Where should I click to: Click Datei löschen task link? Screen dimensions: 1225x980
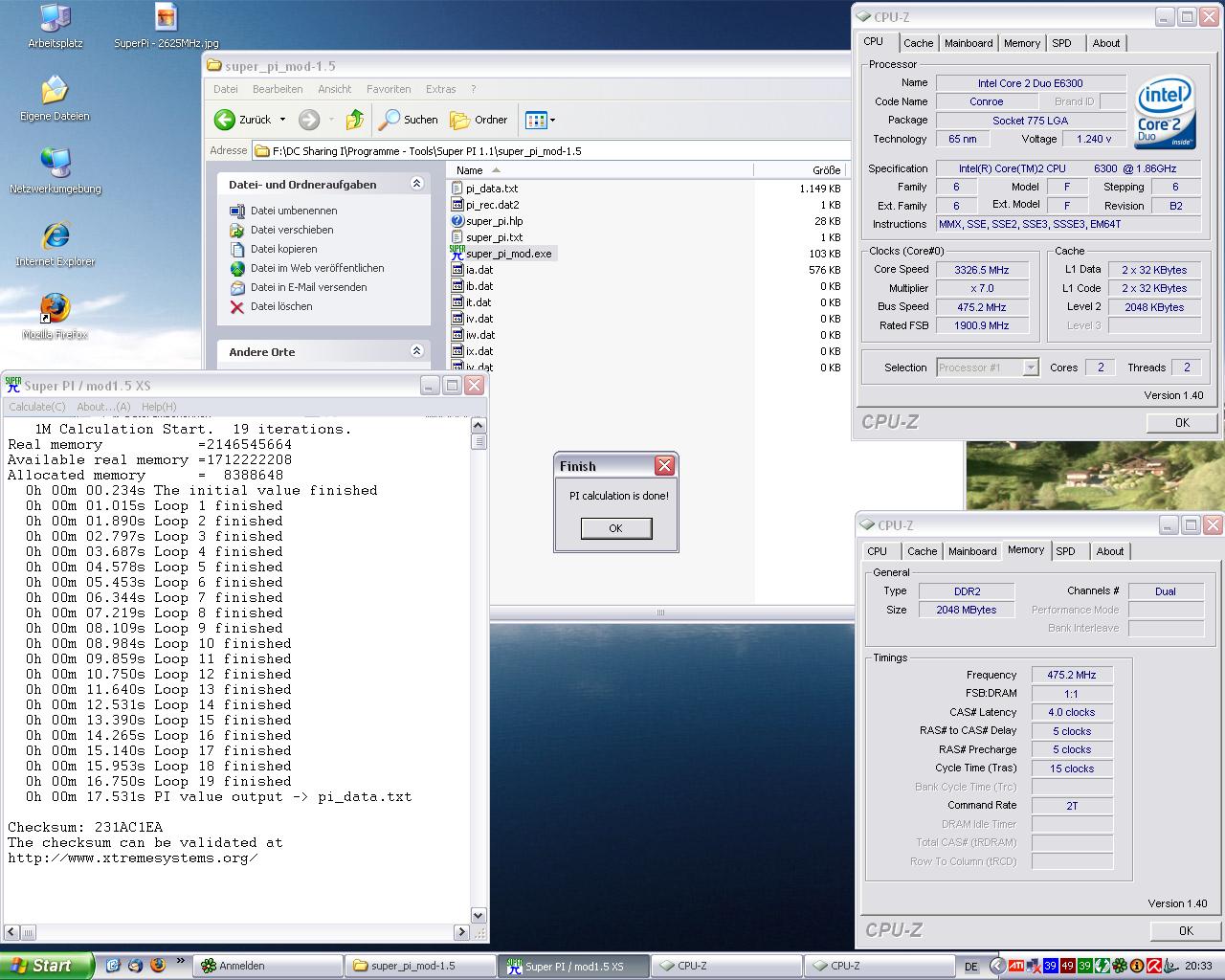[x=281, y=306]
